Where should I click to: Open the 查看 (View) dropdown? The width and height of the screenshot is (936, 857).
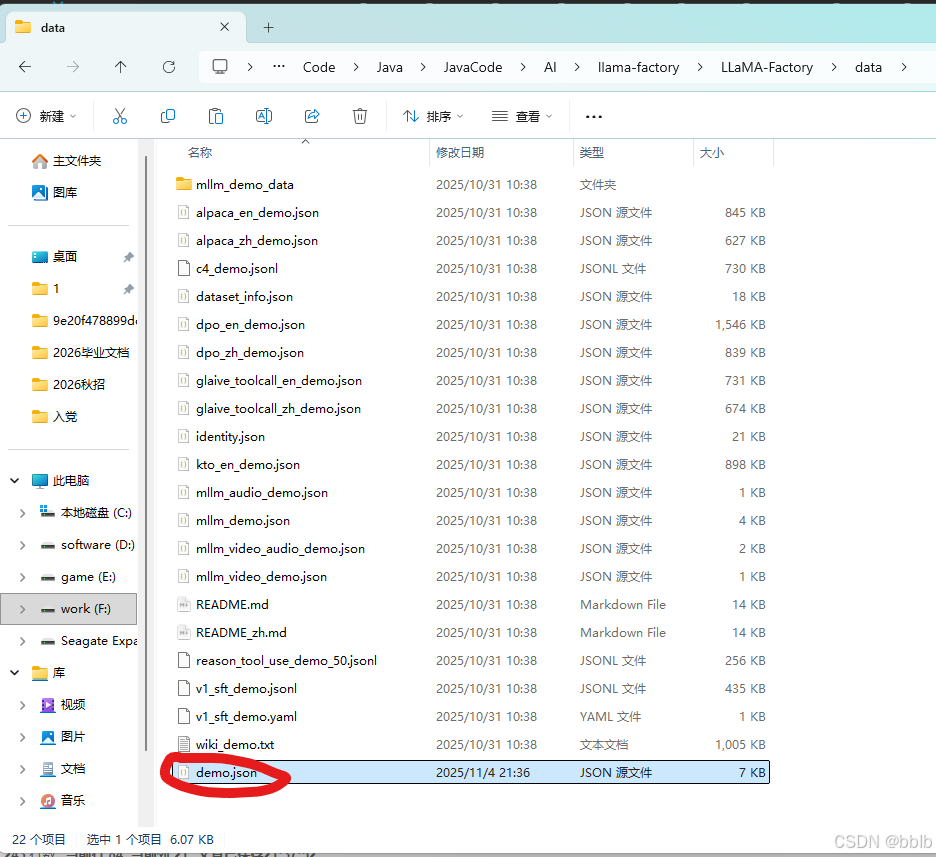[522, 116]
